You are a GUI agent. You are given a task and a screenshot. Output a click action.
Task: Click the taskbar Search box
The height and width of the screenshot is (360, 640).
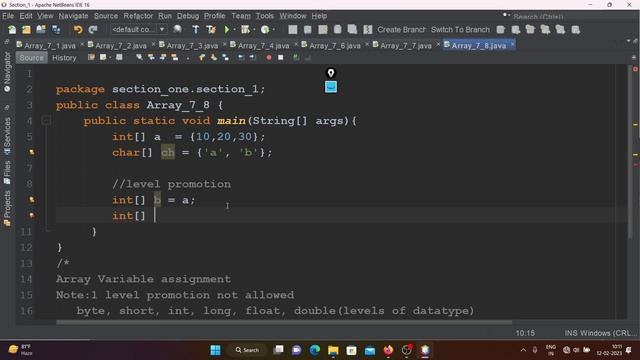[x=247, y=350]
